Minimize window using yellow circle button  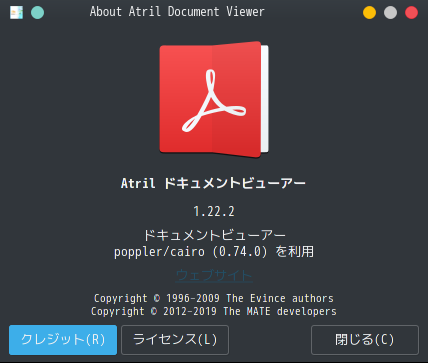tap(369, 13)
